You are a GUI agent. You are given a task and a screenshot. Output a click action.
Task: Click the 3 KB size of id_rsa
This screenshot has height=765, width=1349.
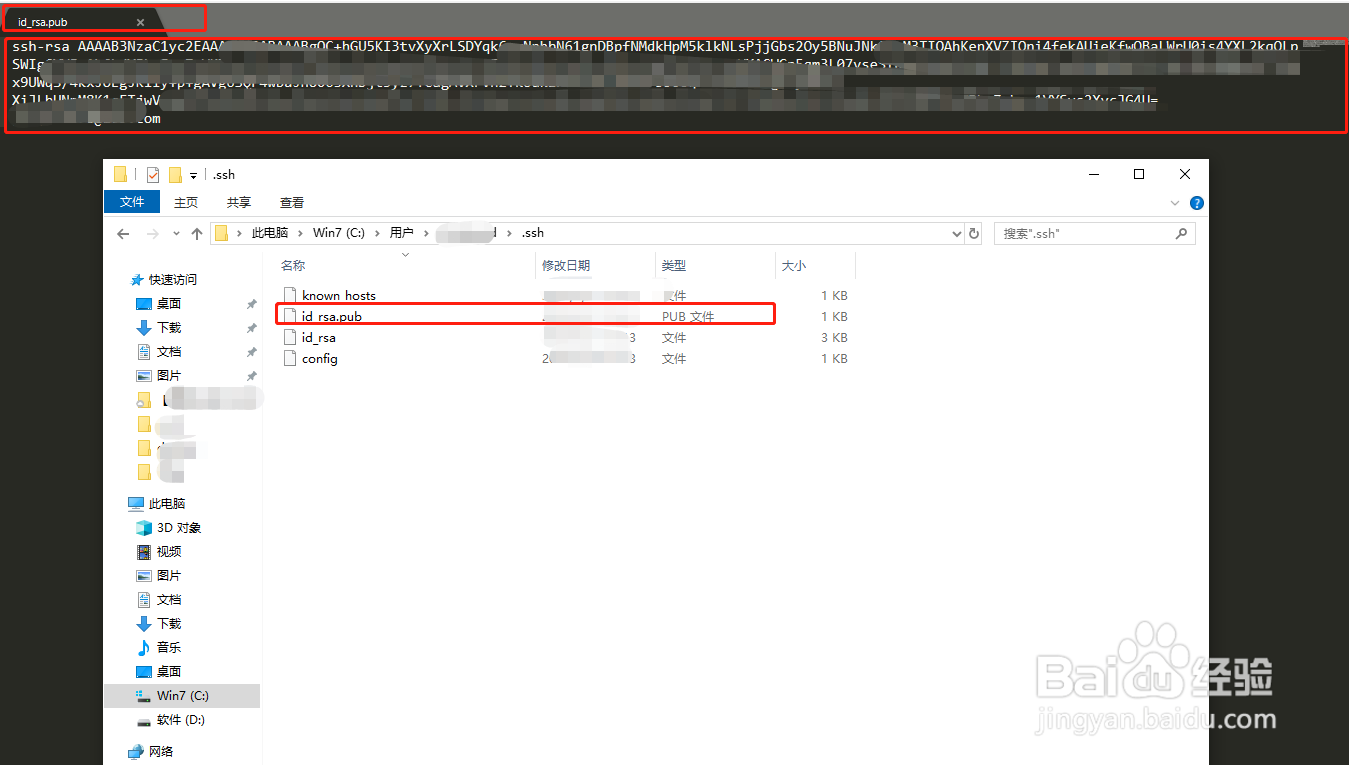point(834,337)
